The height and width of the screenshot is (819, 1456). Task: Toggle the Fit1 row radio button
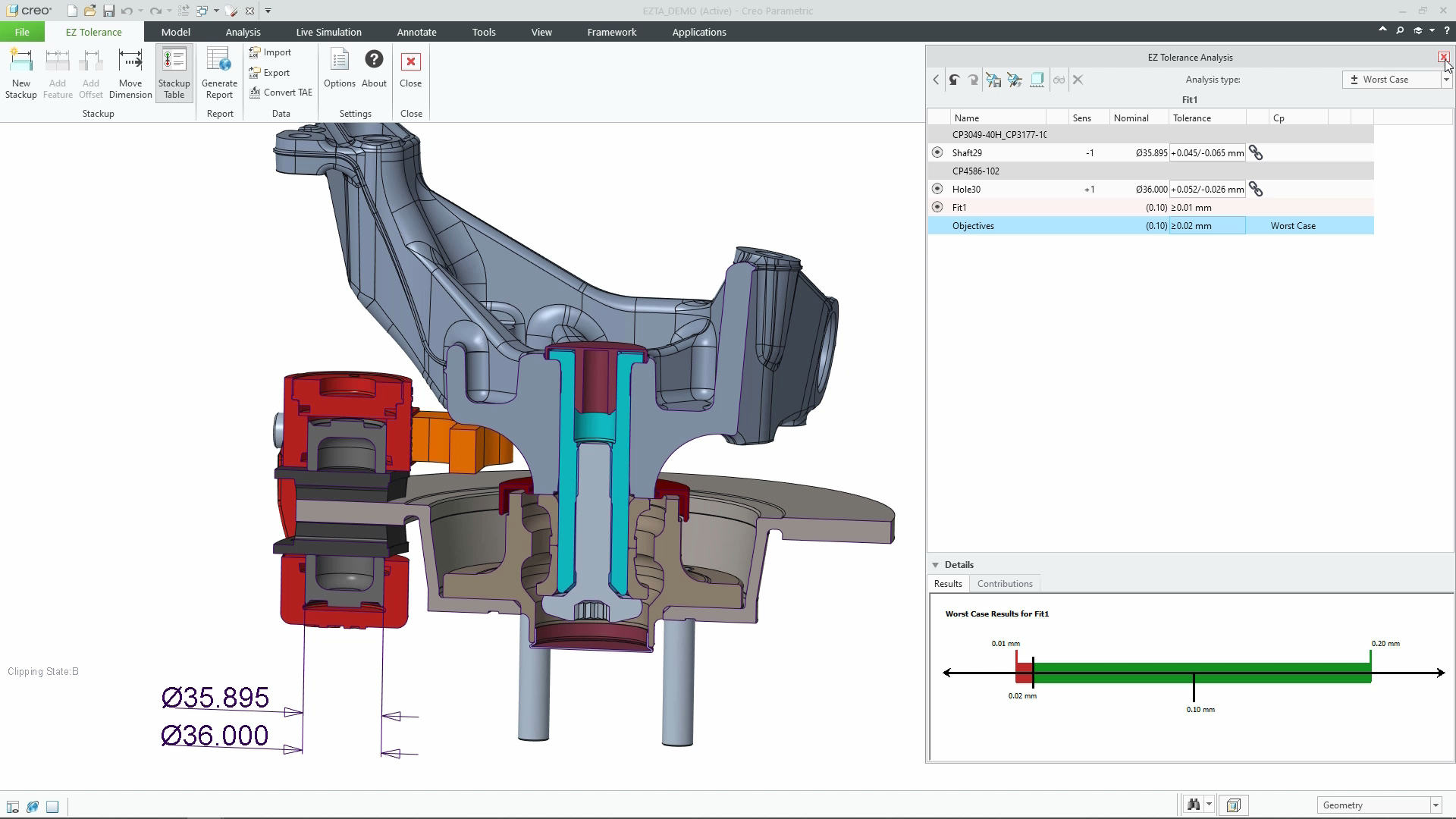point(937,207)
